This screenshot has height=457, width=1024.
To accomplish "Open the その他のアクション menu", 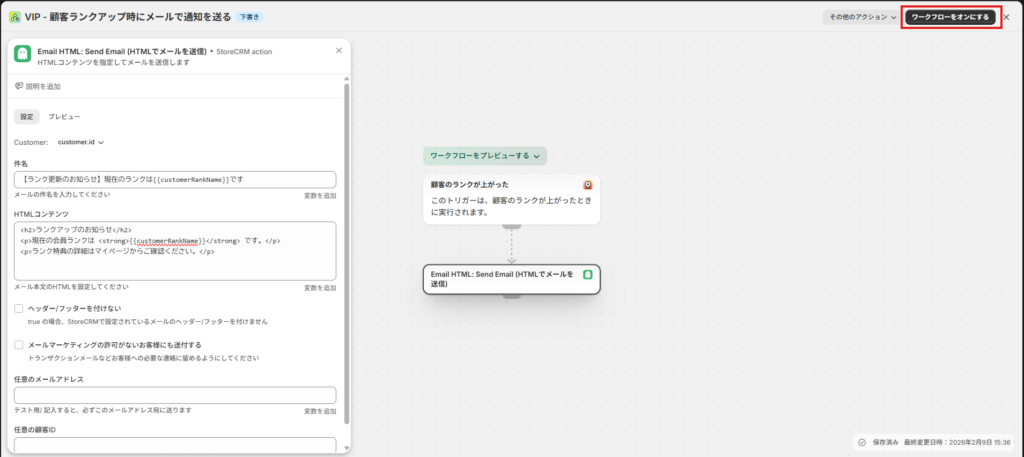I will (x=860, y=17).
